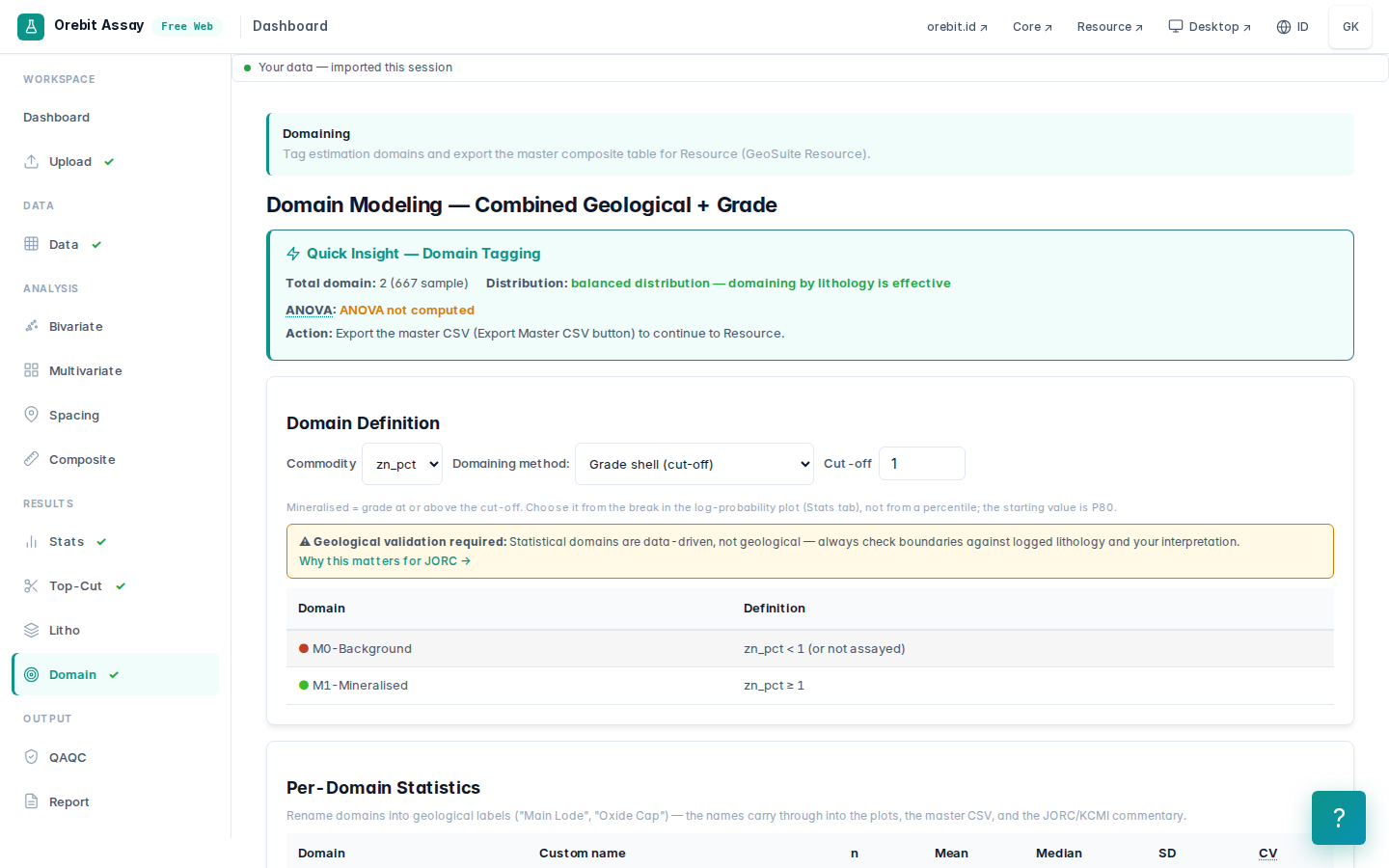
Task: Click the green M1-Mineralised domain color dot
Action: (x=304, y=686)
